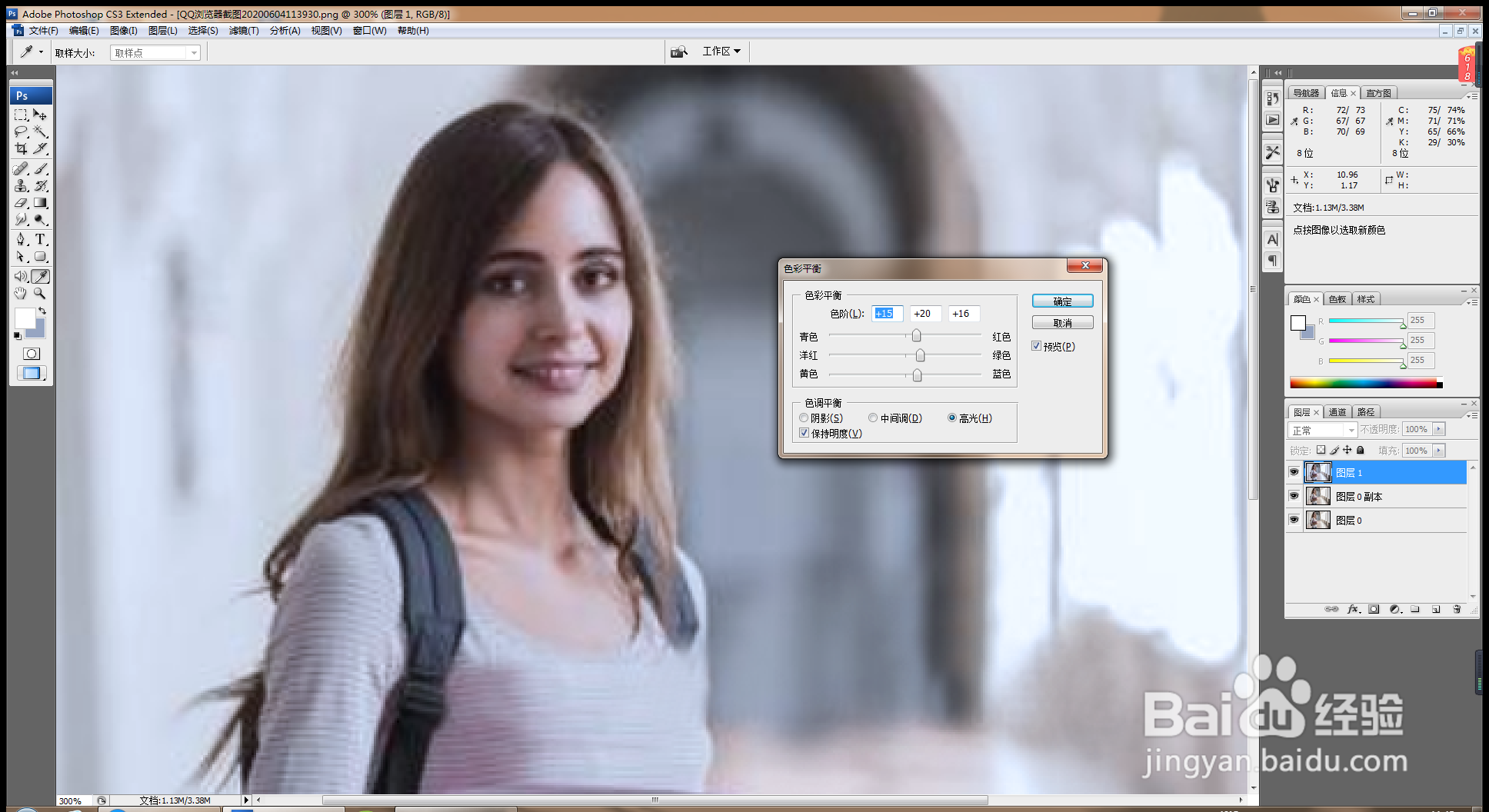Viewport: 1489px width, 812px height.
Task: Click the Cyan-Red slider handle
Action: point(916,336)
